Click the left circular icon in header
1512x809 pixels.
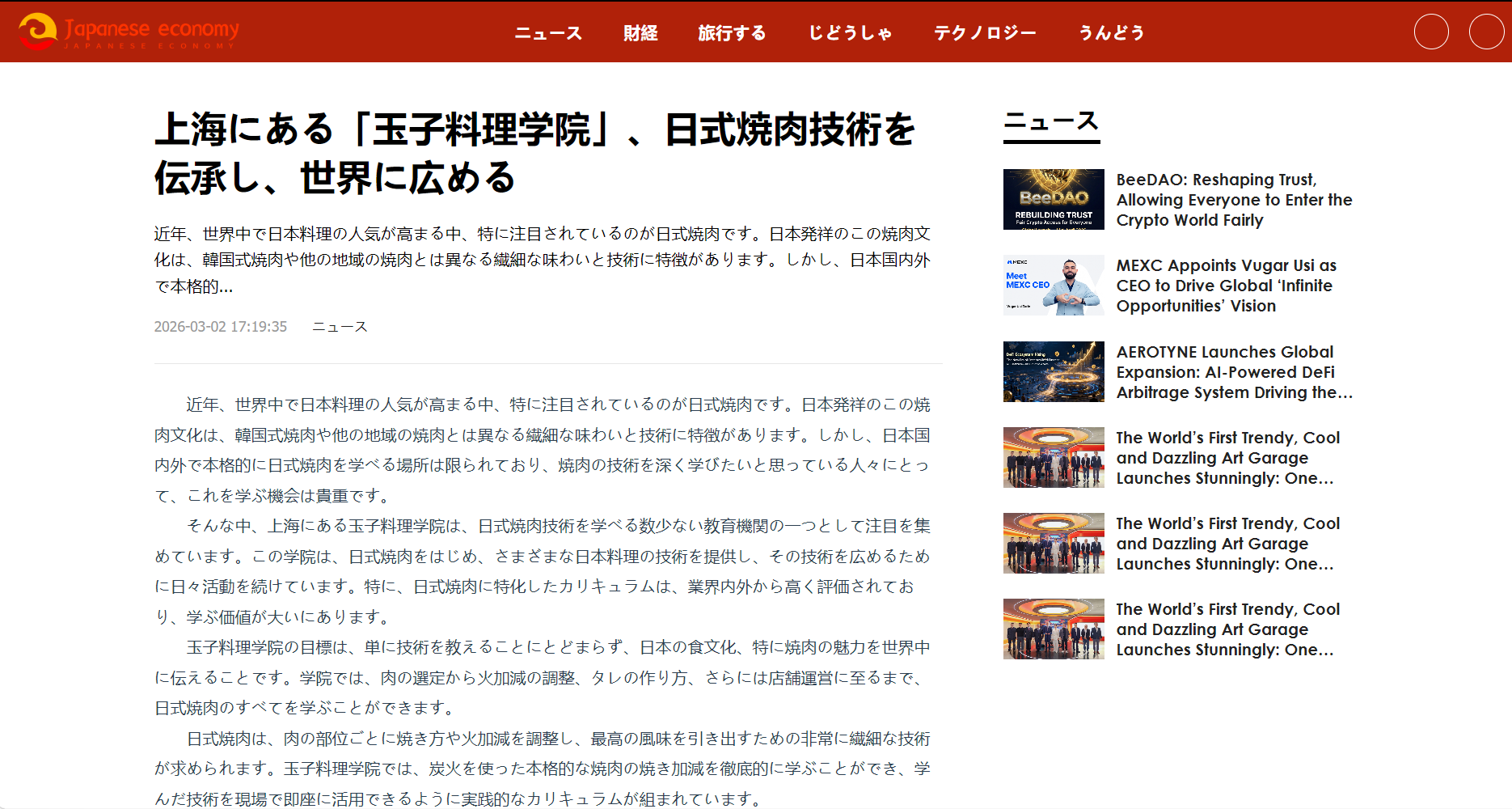1430,32
